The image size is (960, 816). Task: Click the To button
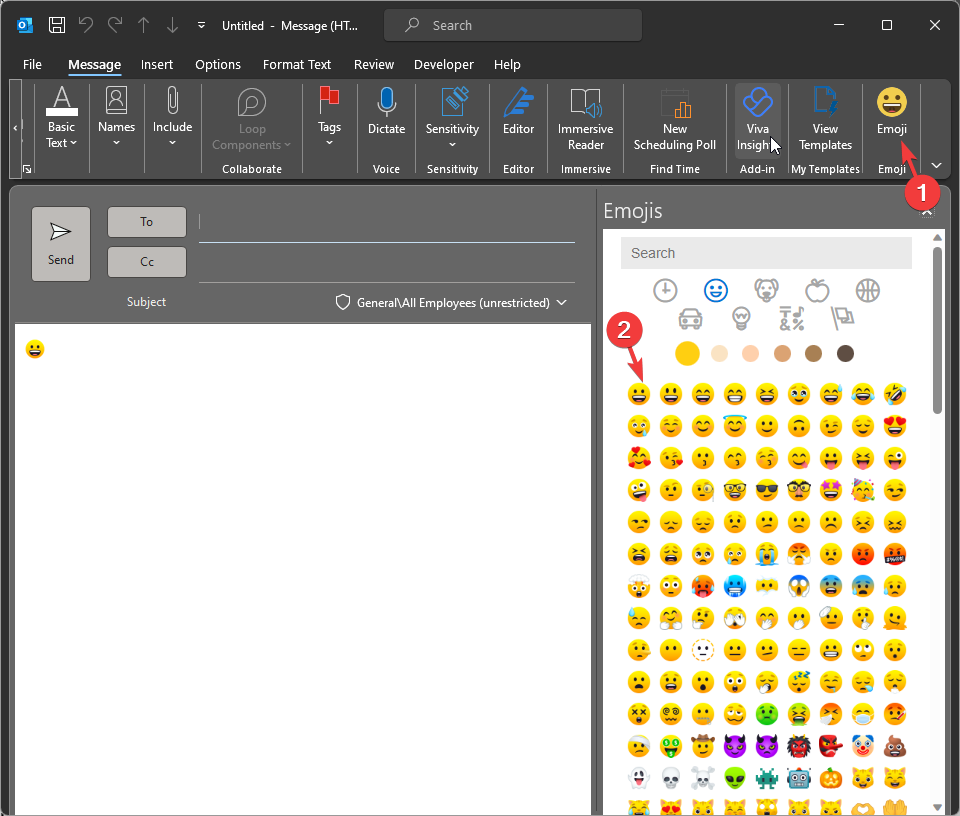coord(146,222)
